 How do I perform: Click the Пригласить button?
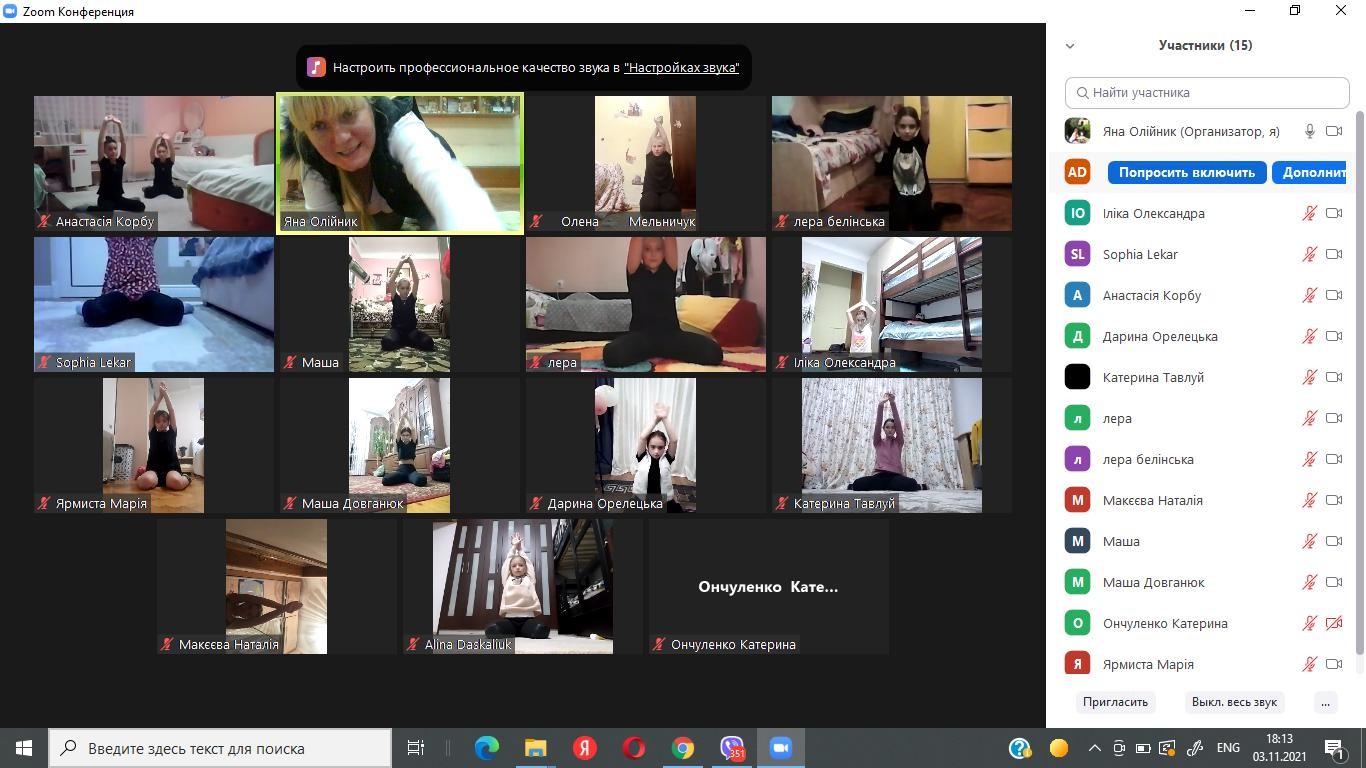(1115, 702)
